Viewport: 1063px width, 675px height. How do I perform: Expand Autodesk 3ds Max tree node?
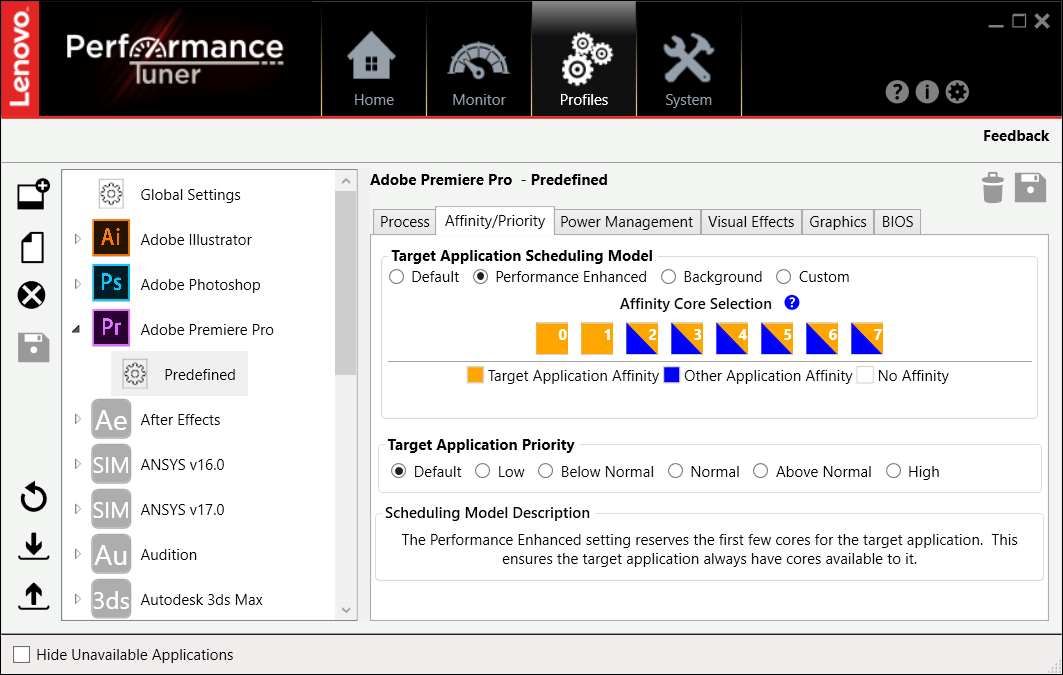coord(77,599)
